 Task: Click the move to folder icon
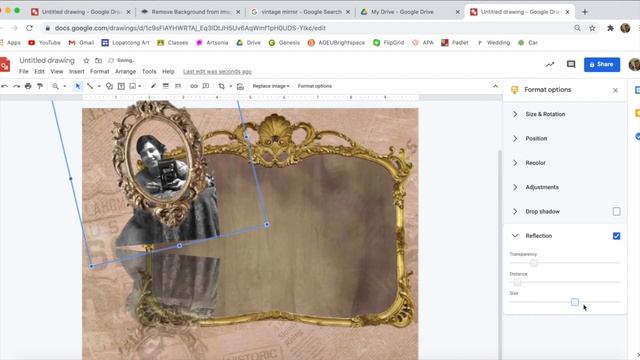(x=98, y=60)
